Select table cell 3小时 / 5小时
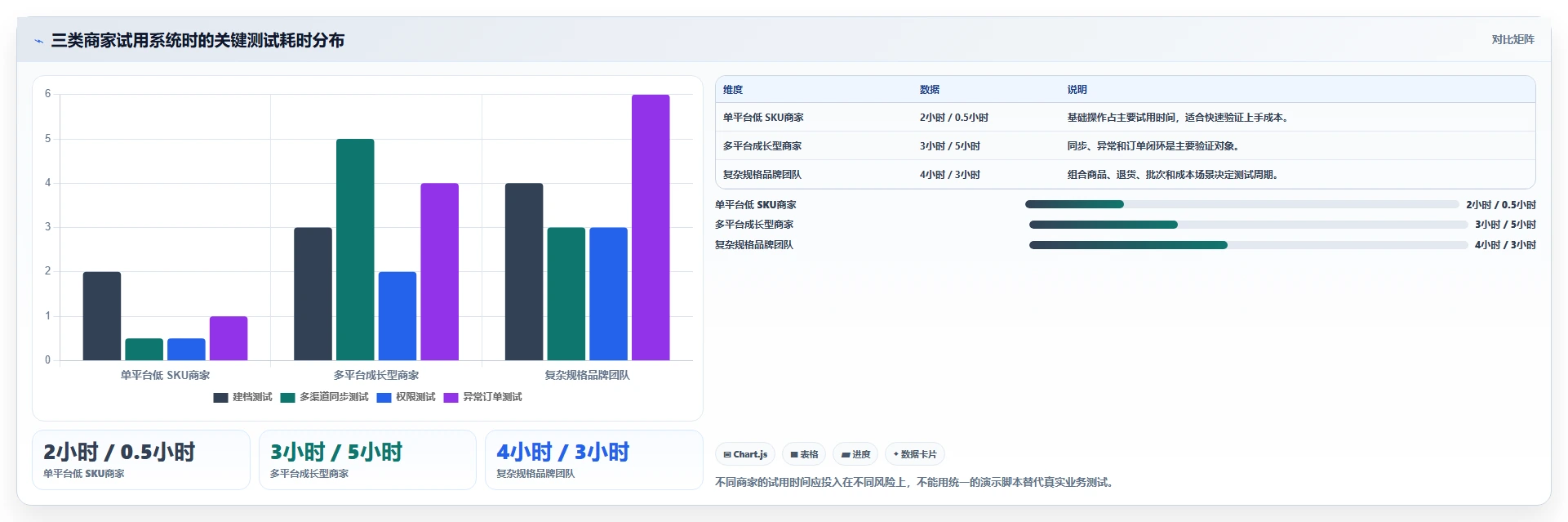This screenshot has height=522, width=1568. (x=950, y=146)
